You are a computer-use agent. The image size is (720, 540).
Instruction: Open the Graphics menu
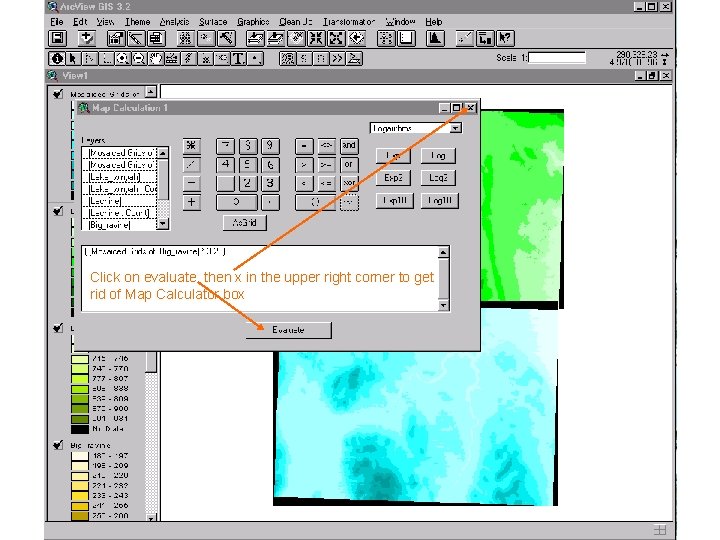(253, 22)
